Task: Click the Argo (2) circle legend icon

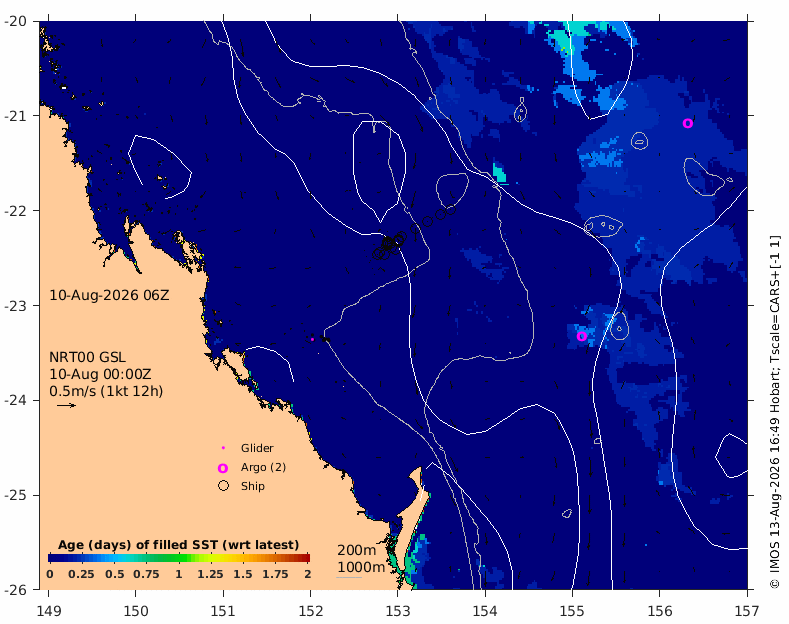Action: click(x=223, y=468)
